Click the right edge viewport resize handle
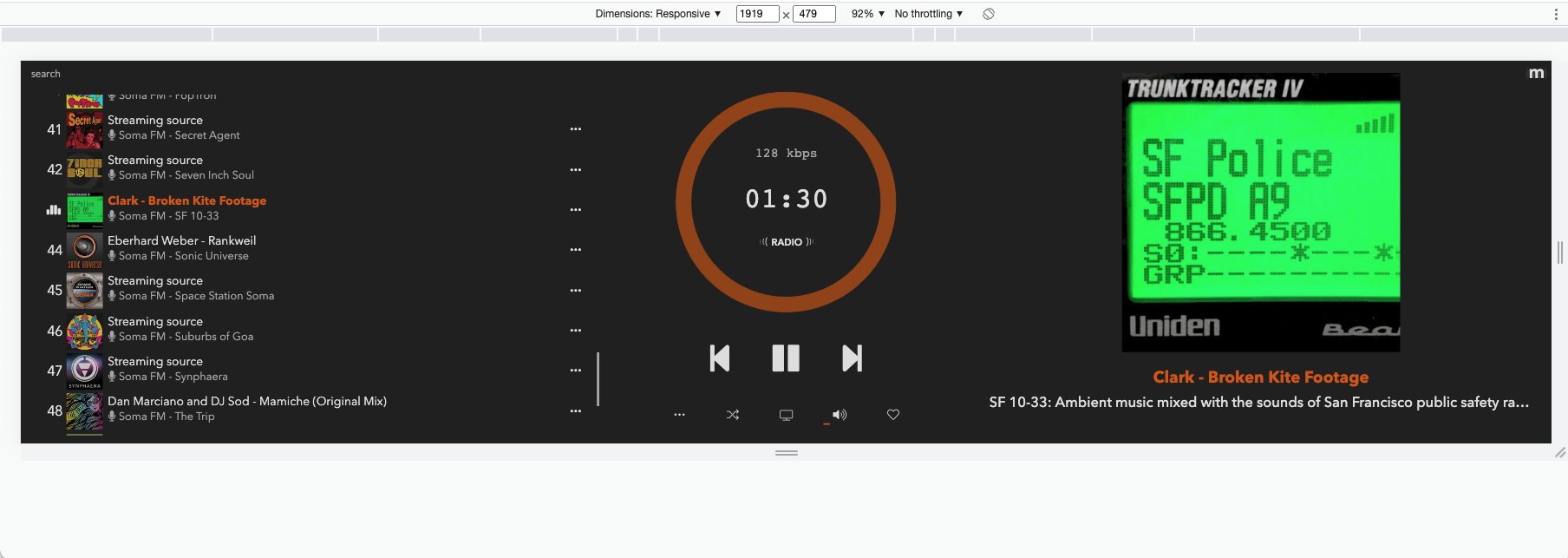Viewport: 1568px width, 558px height. pos(1560,253)
